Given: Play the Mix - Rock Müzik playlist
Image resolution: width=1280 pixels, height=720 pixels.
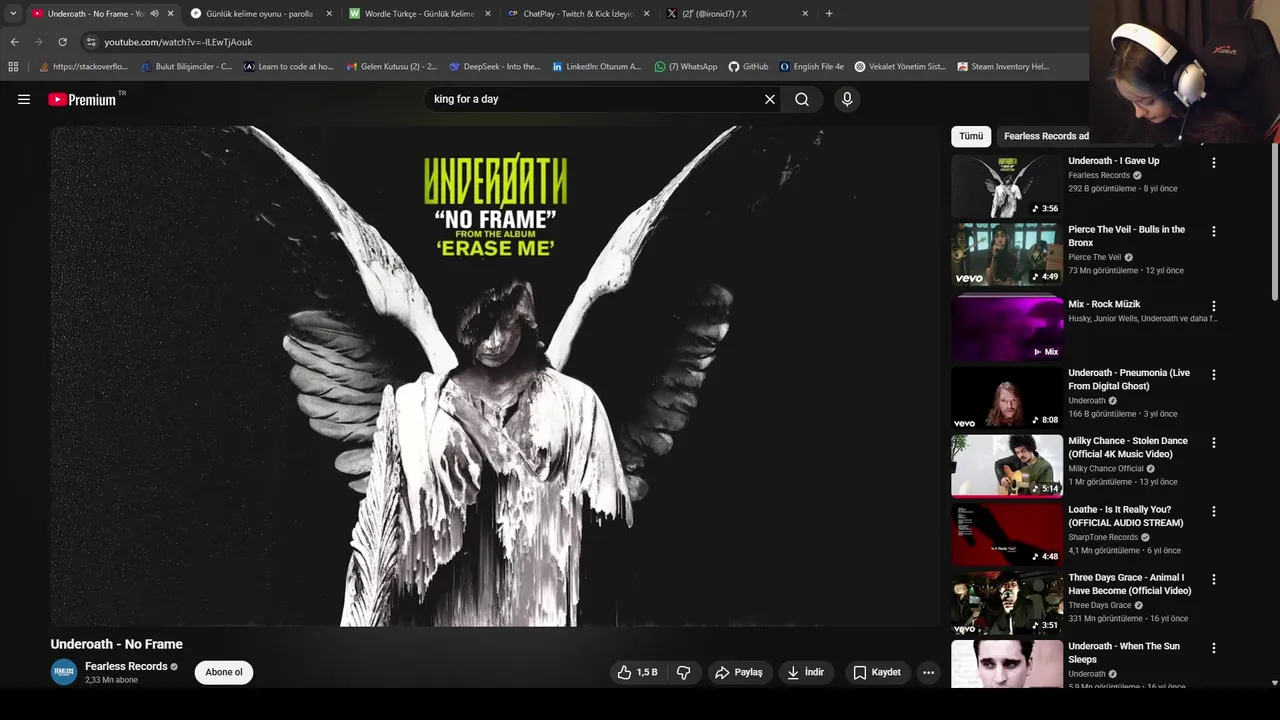Looking at the screenshot, I should (1007, 329).
